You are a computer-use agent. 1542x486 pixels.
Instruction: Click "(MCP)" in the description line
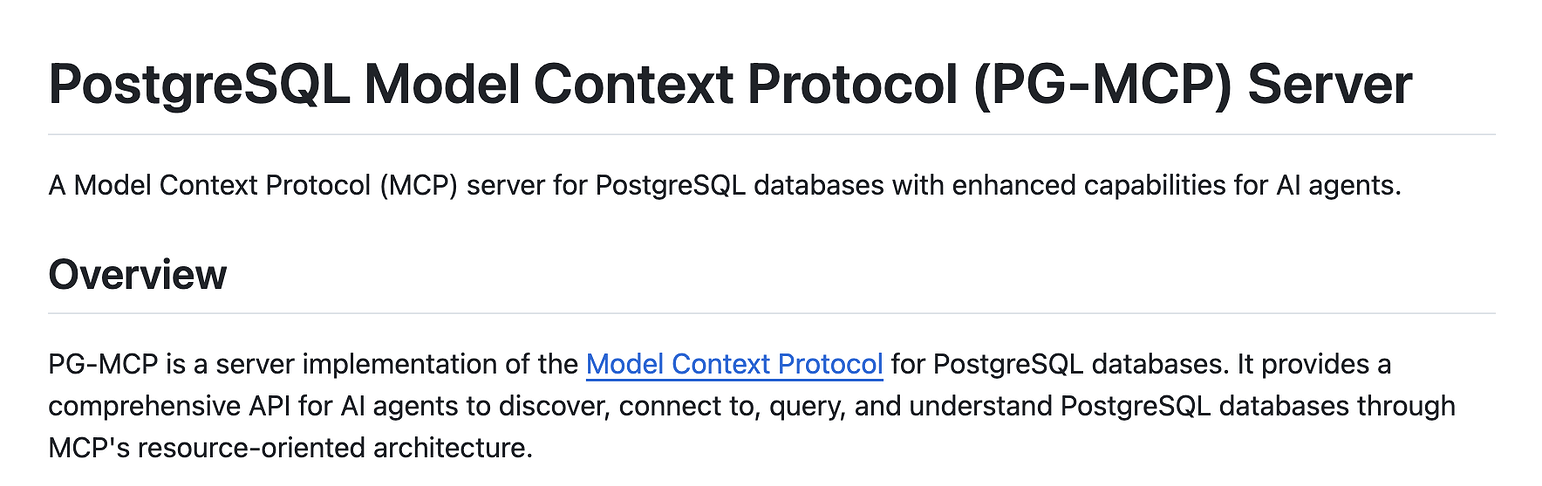[x=418, y=186]
